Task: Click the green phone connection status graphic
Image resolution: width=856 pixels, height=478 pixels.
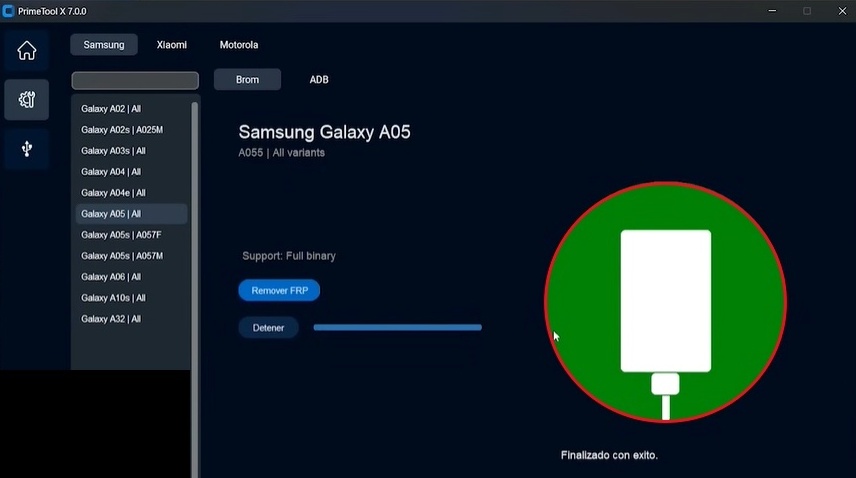Action: pyautogui.click(x=665, y=302)
